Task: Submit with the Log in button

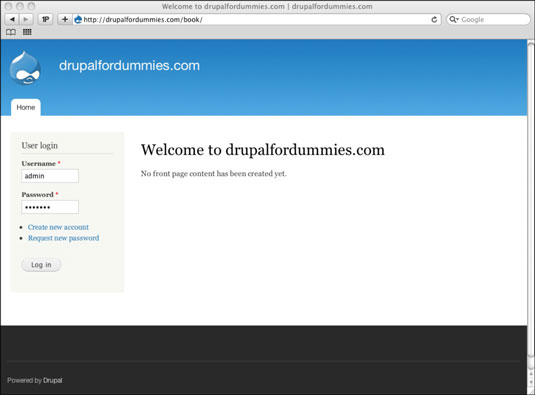Action: [x=41, y=265]
